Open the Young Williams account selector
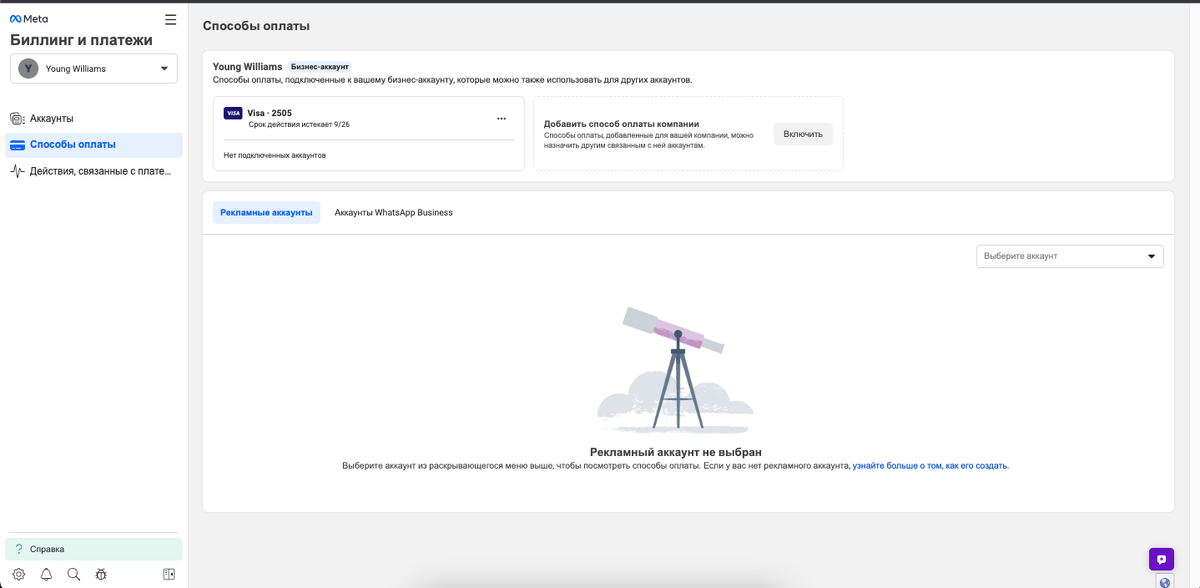 click(x=93, y=68)
